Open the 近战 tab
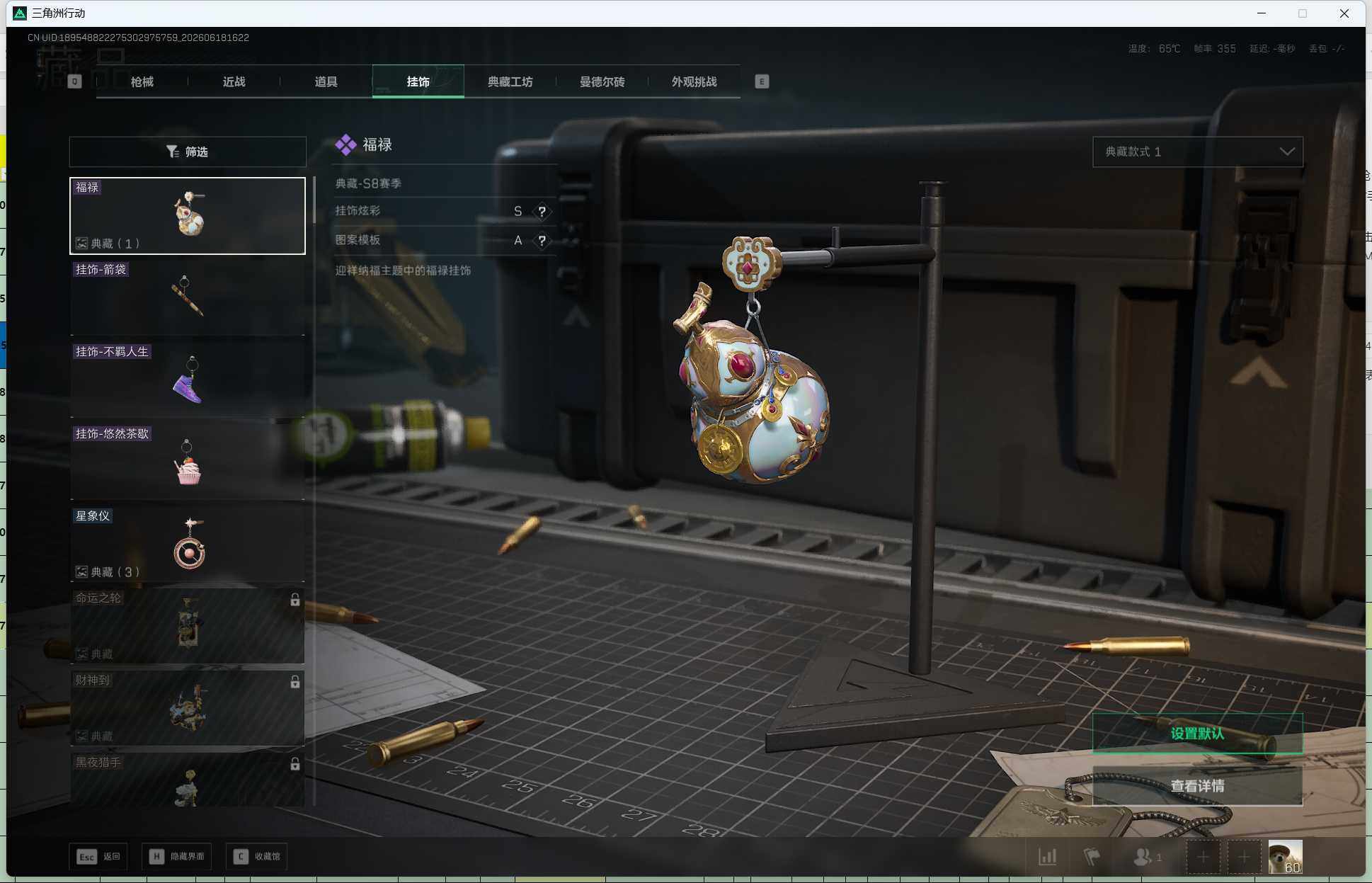Screen dimensions: 1372x883 [234, 81]
